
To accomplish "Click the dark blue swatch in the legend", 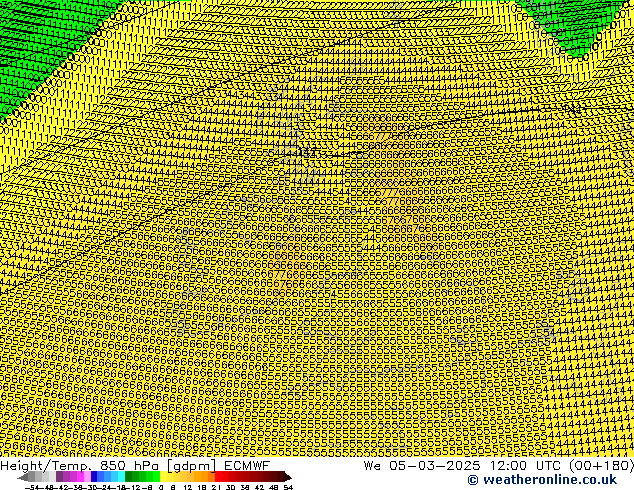I will (94, 476).
